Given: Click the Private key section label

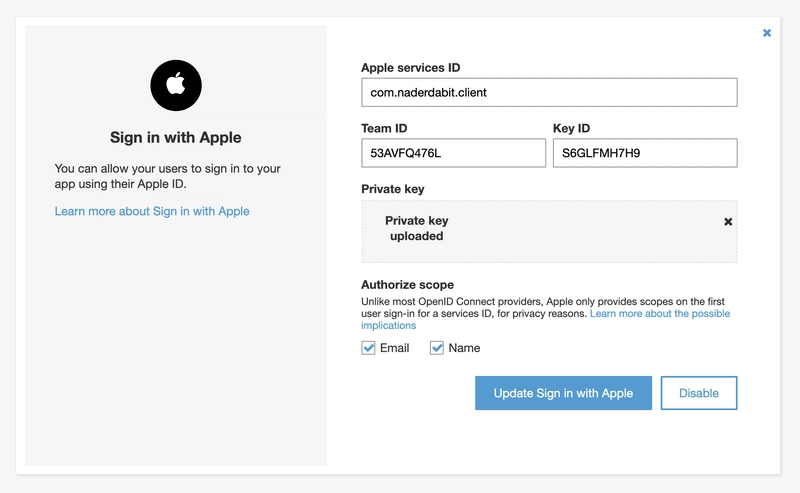Looking at the screenshot, I should [393, 189].
